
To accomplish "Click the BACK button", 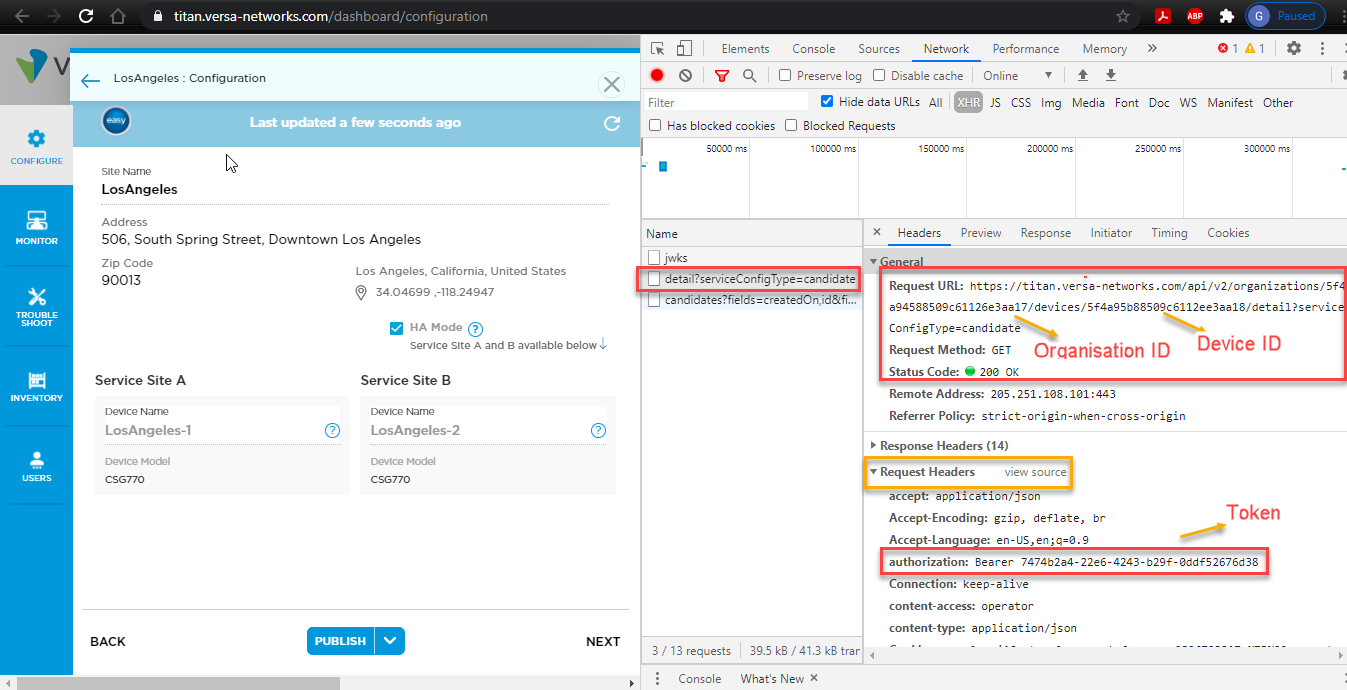I will 108,642.
